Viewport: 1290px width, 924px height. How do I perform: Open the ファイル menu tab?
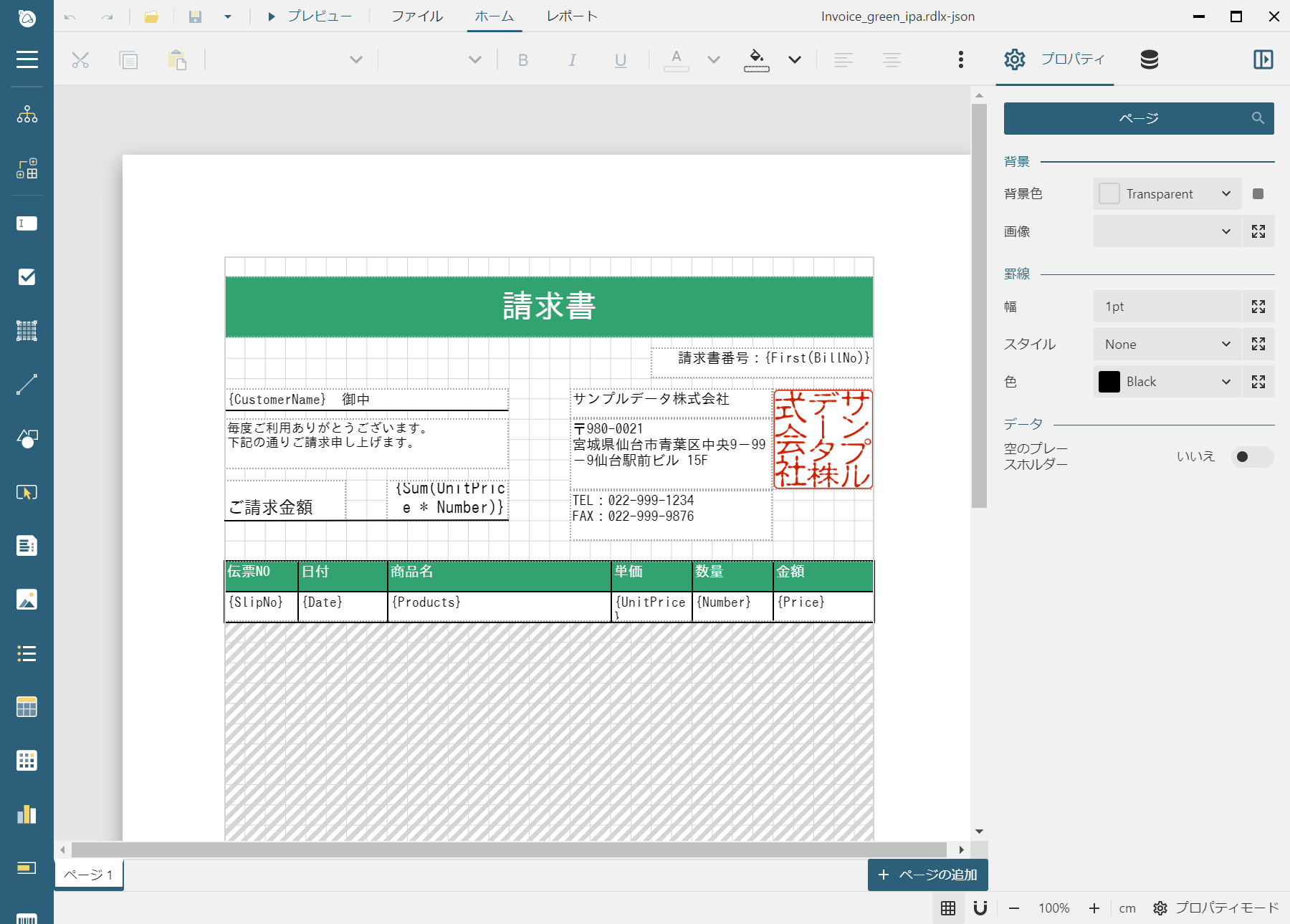[x=417, y=16]
